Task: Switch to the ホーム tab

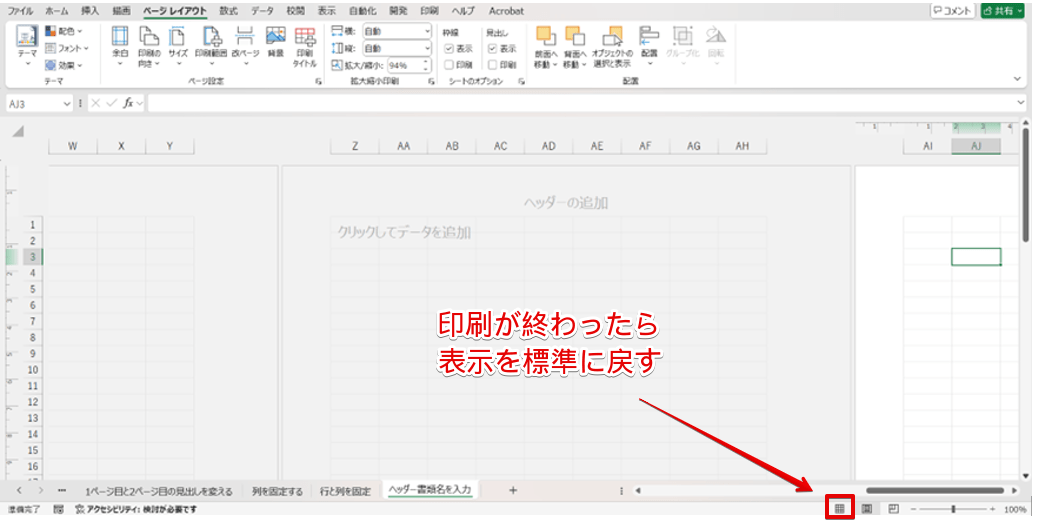Action: click(x=57, y=11)
